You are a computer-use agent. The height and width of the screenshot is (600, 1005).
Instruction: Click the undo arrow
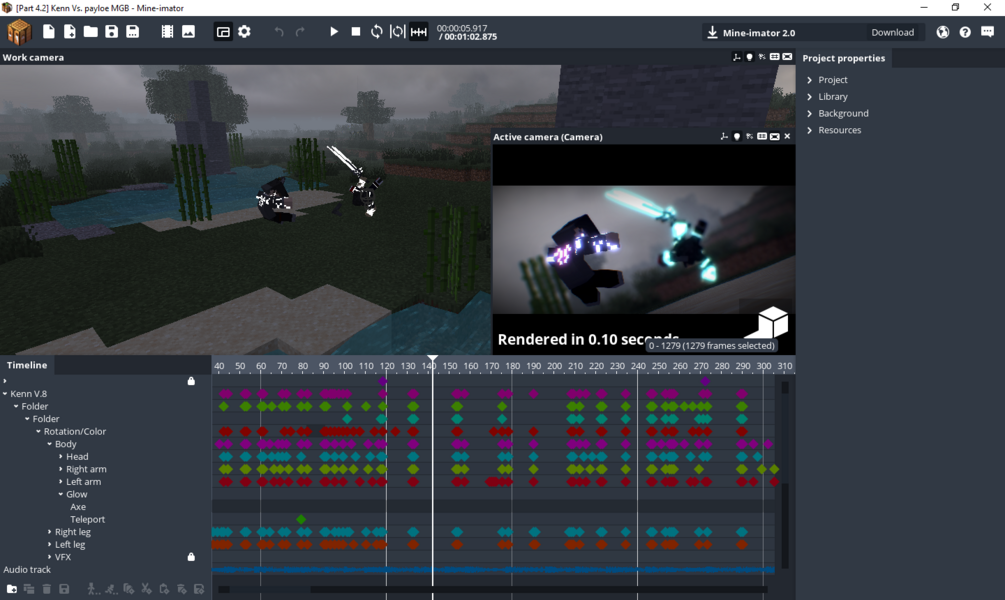click(x=279, y=31)
